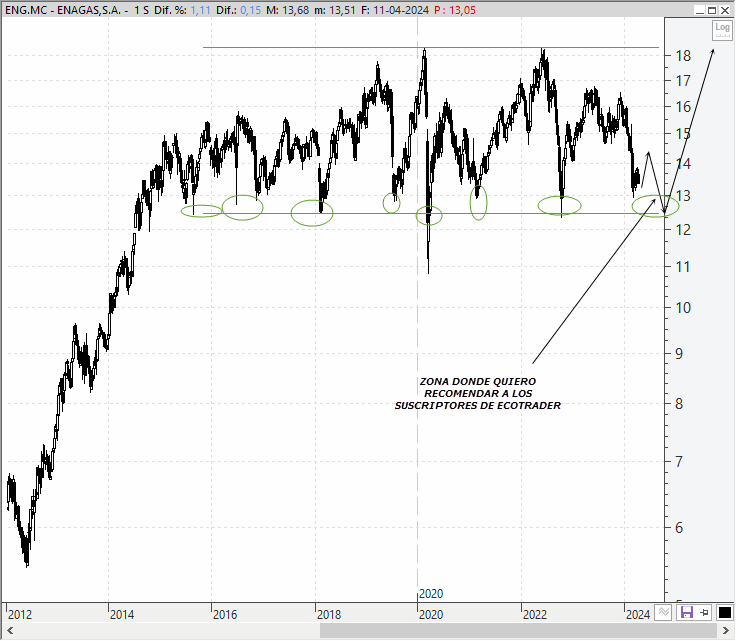Viewport: 736px width, 641px height.
Task: Close the ENG.MC chart window
Action: 725,10
